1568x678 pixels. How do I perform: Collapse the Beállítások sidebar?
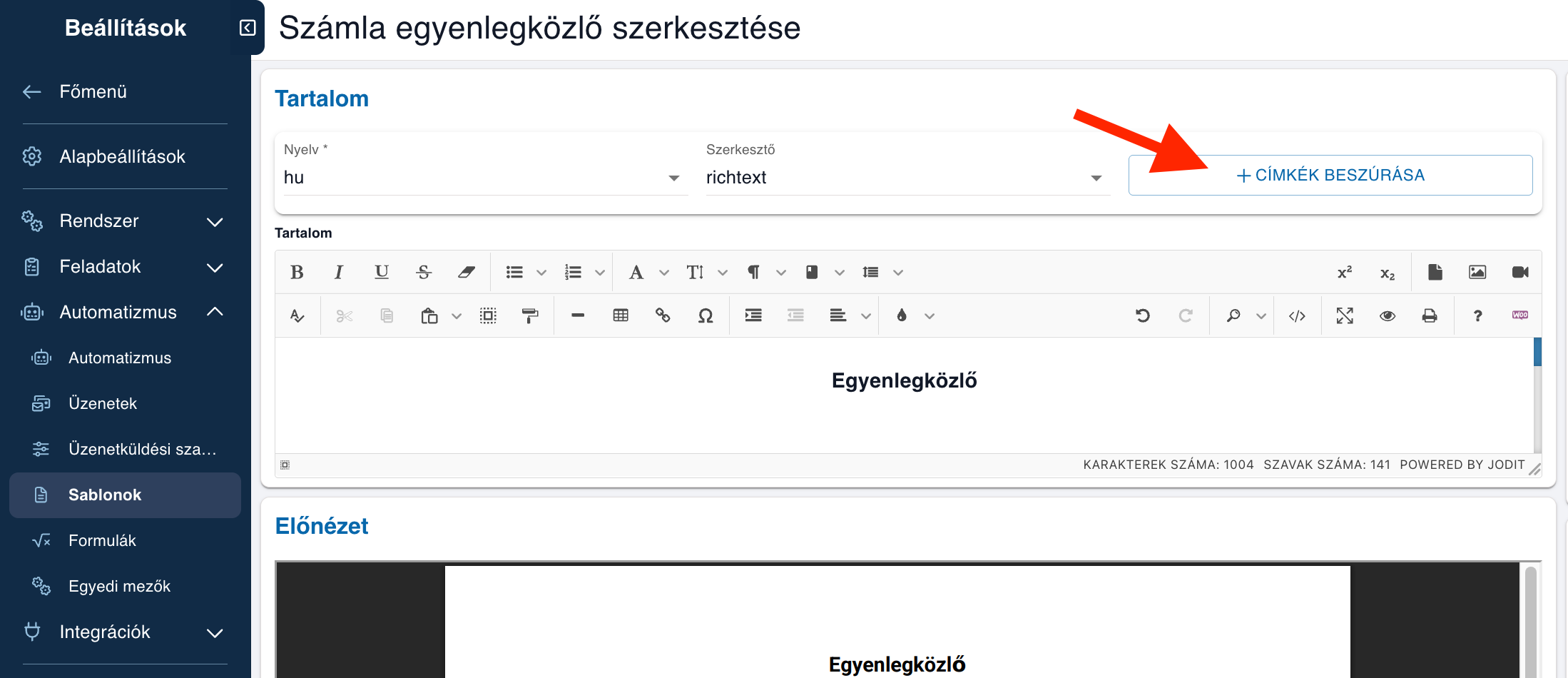(x=248, y=28)
